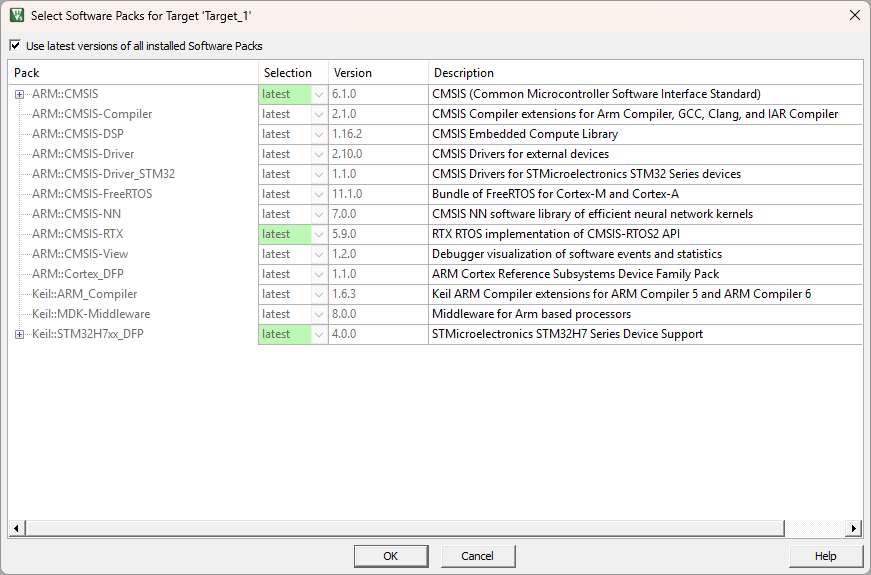The width and height of the screenshot is (871, 575).
Task: Click 'Debugger visualization of software events' description
Action: point(577,254)
